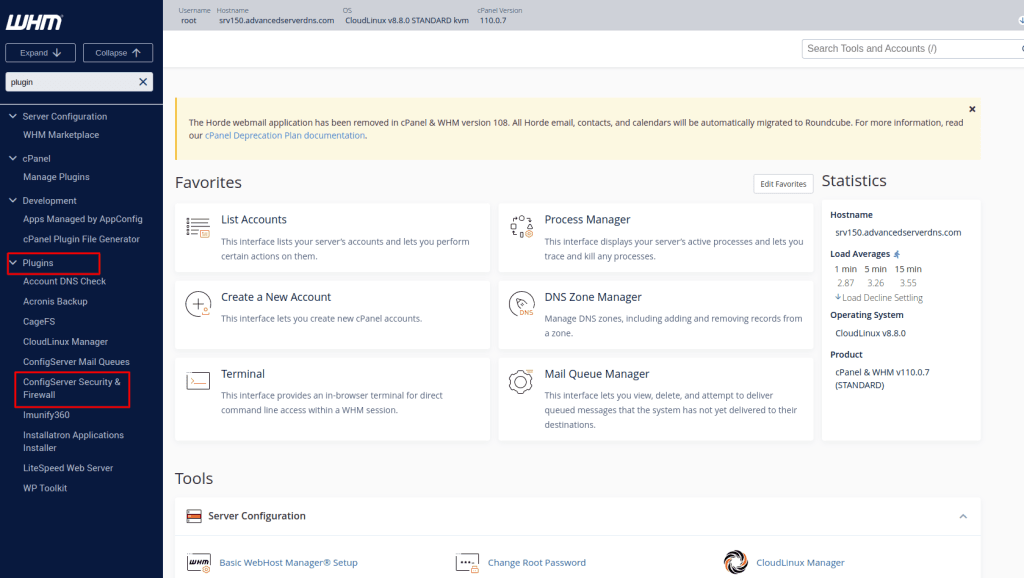Open Imunify360 plugin

point(46,415)
